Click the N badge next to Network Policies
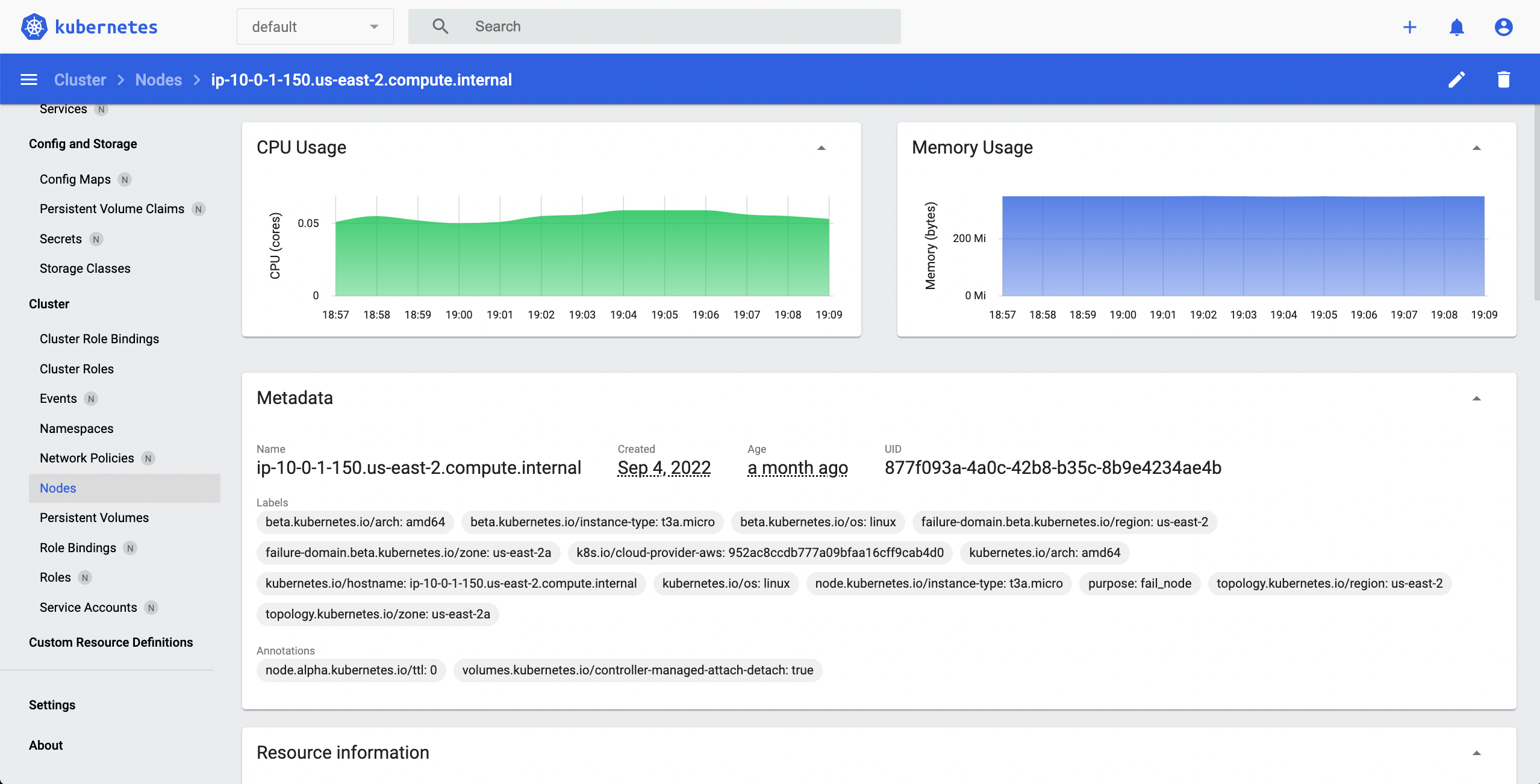This screenshot has width=1540, height=784. click(x=148, y=458)
